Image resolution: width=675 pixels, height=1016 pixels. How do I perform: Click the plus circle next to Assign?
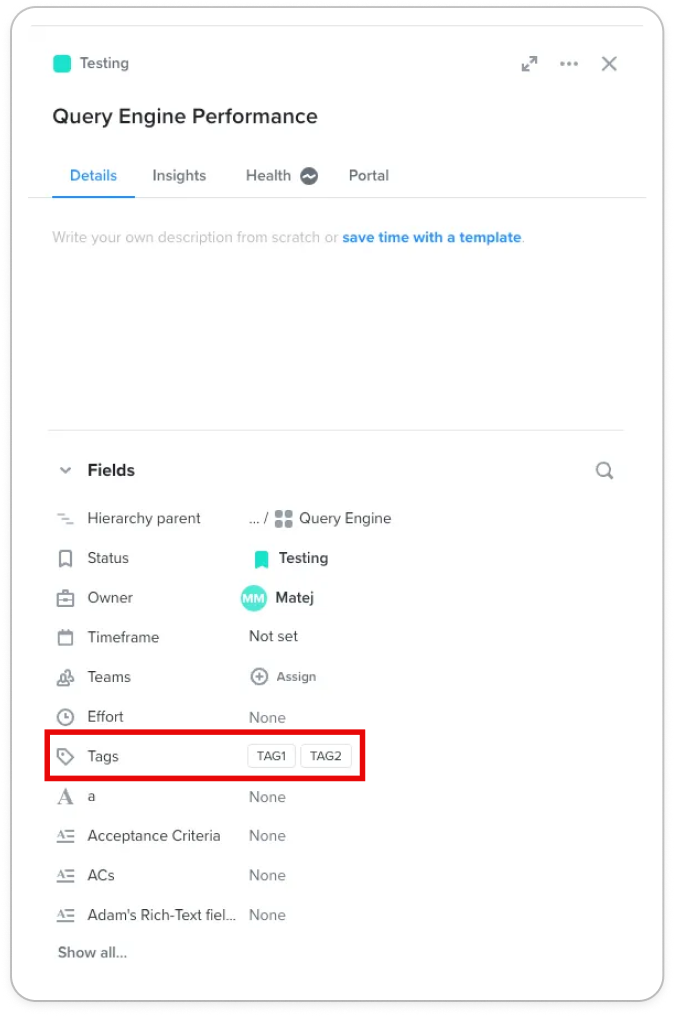click(259, 676)
